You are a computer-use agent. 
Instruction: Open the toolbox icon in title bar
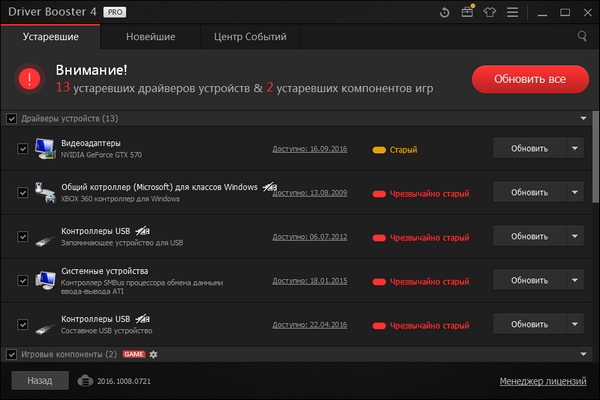pyautogui.click(x=467, y=12)
